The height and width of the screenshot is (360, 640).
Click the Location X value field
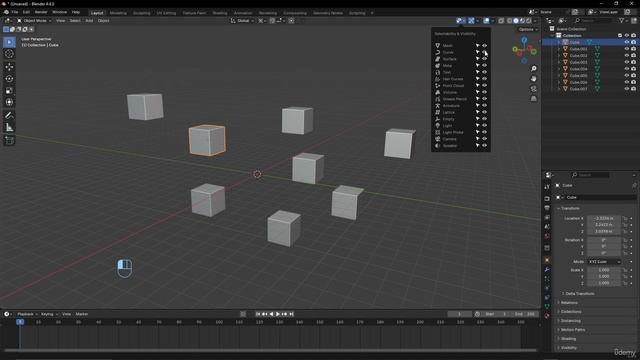(604, 218)
